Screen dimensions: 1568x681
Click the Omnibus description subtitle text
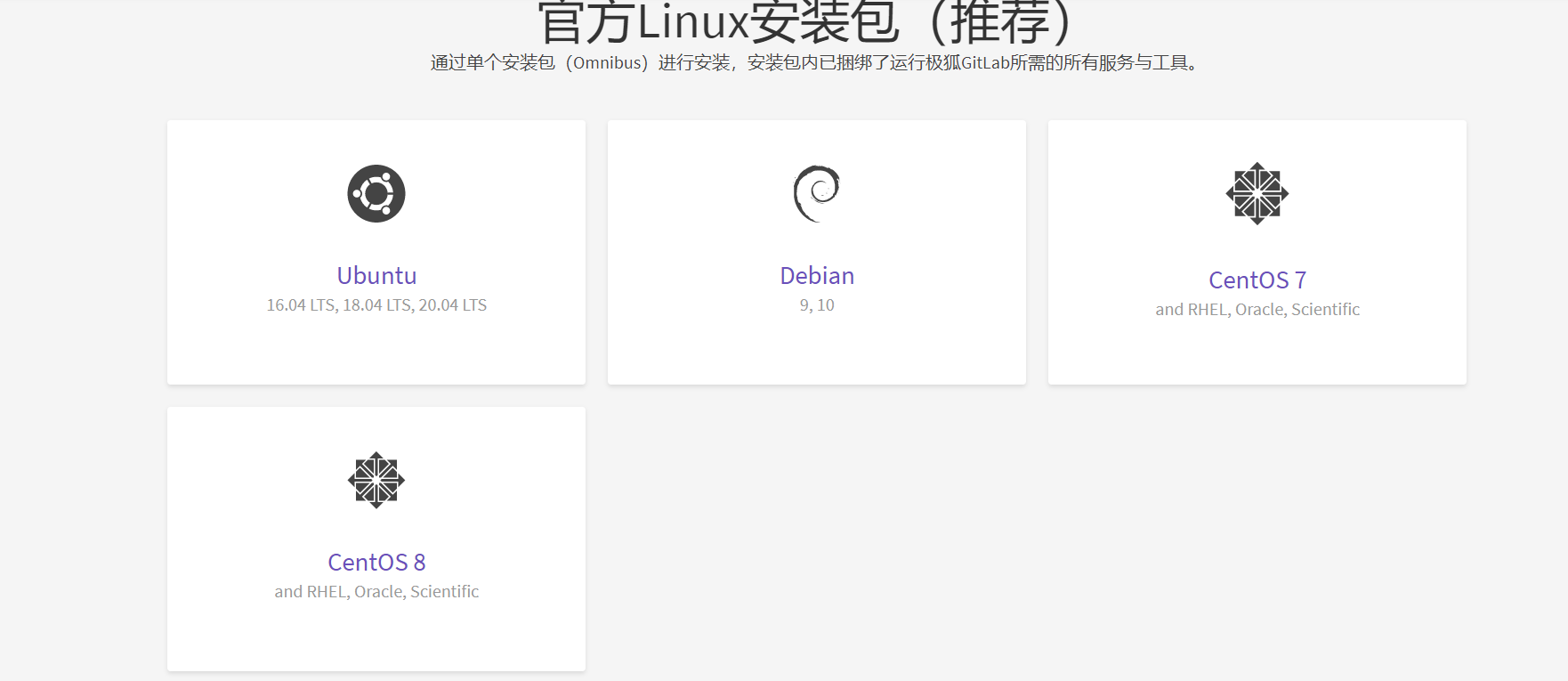pyautogui.click(x=815, y=62)
